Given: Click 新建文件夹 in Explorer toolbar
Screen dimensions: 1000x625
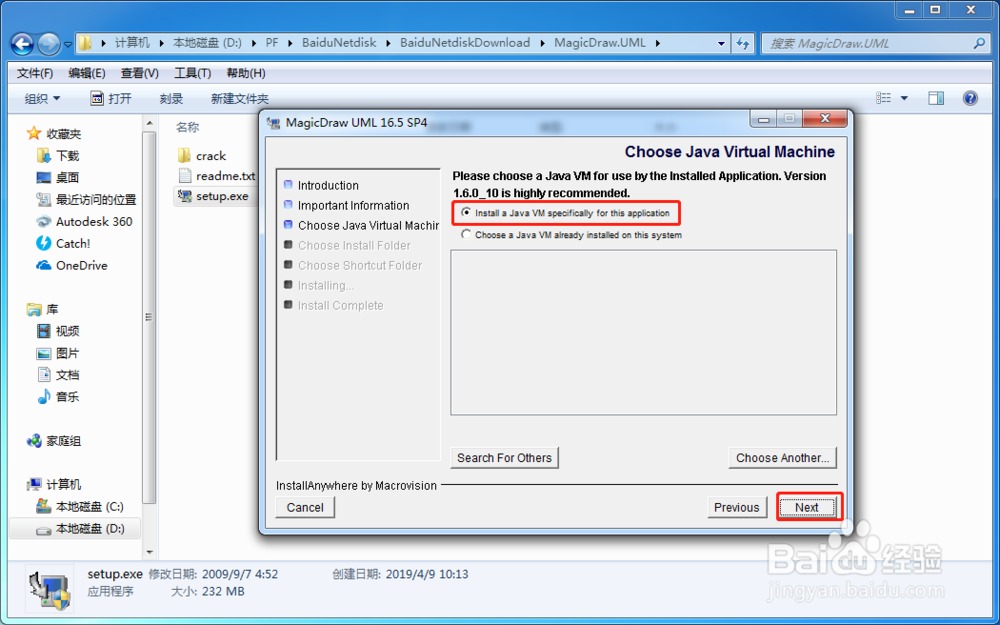Looking at the screenshot, I should pyautogui.click(x=240, y=99).
